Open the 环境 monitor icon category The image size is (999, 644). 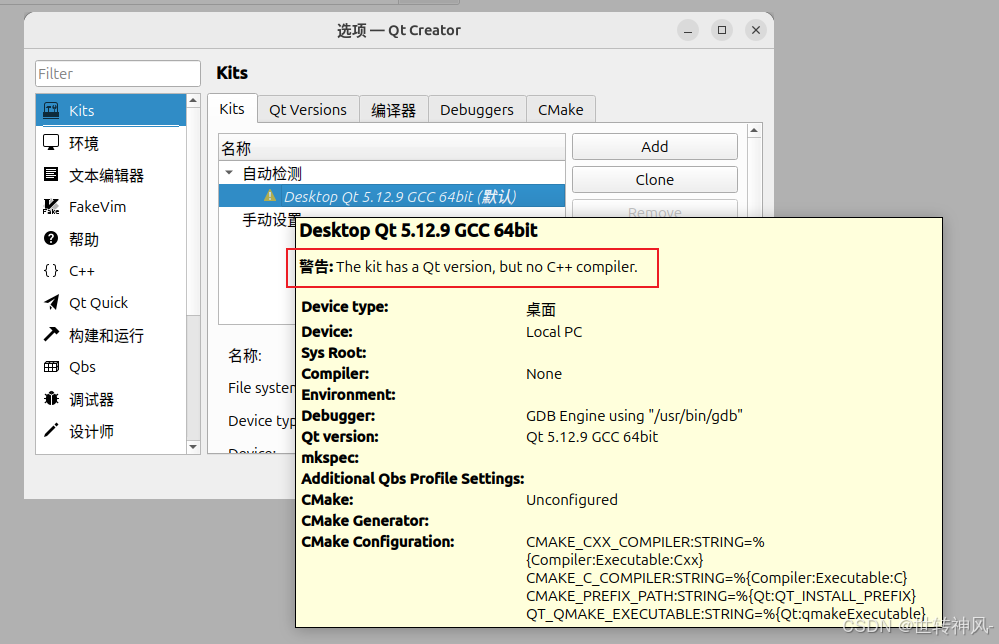pos(51,142)
